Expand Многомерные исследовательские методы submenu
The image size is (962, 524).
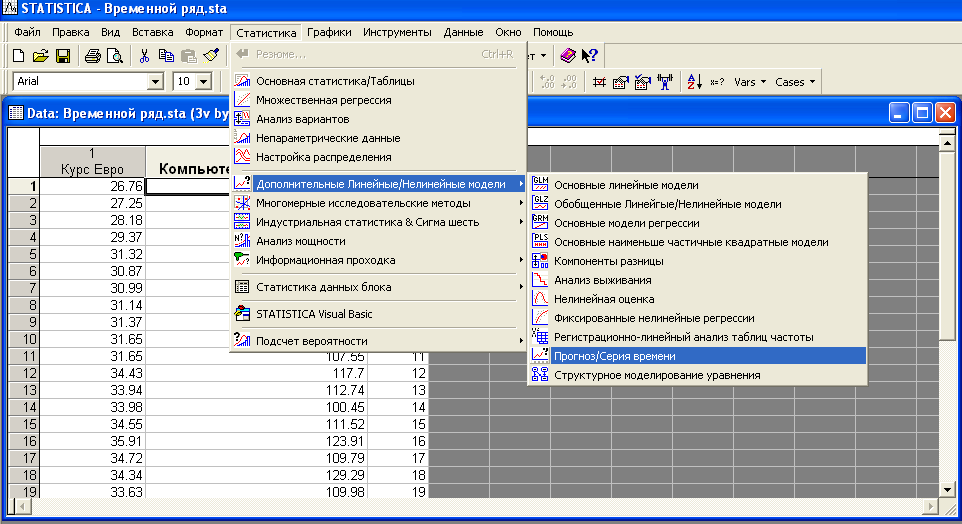coord(379,203)
